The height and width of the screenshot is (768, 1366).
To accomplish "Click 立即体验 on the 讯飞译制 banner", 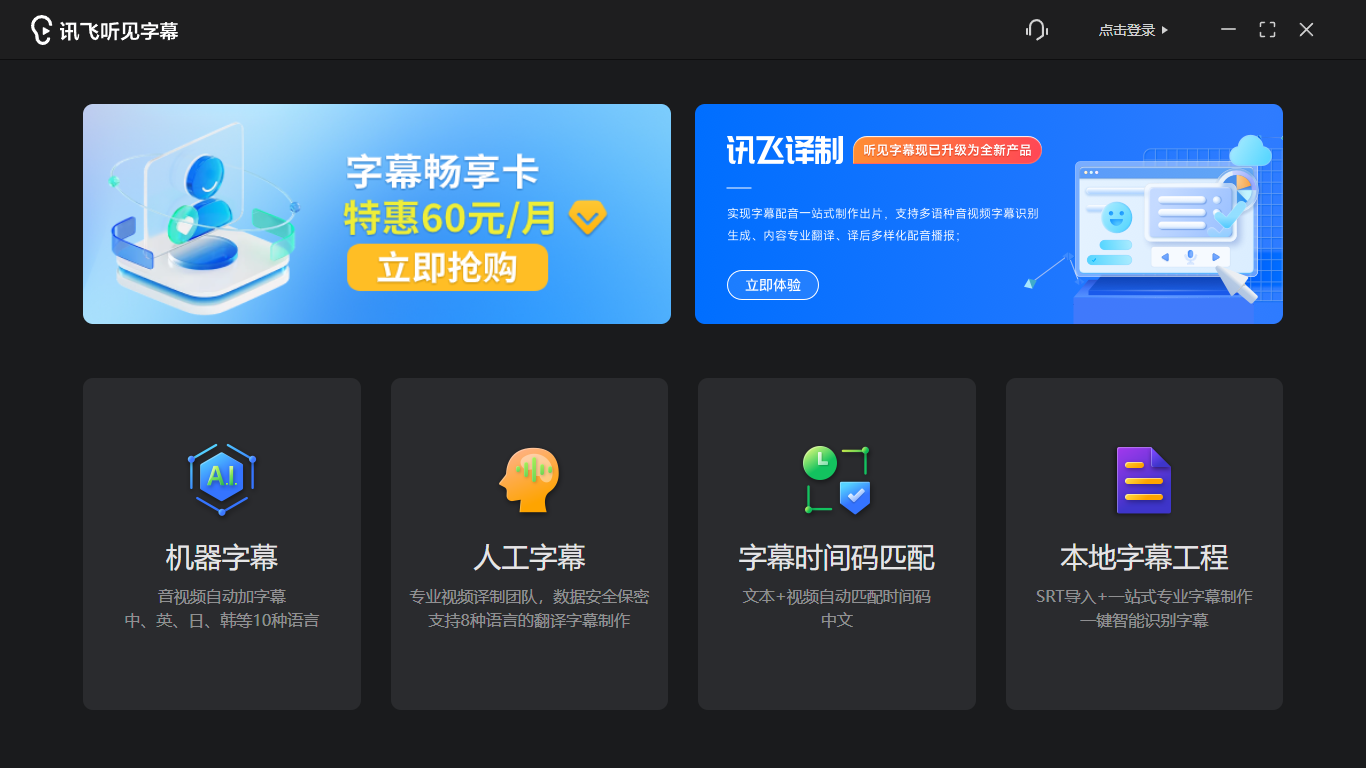I will [773, 285].
